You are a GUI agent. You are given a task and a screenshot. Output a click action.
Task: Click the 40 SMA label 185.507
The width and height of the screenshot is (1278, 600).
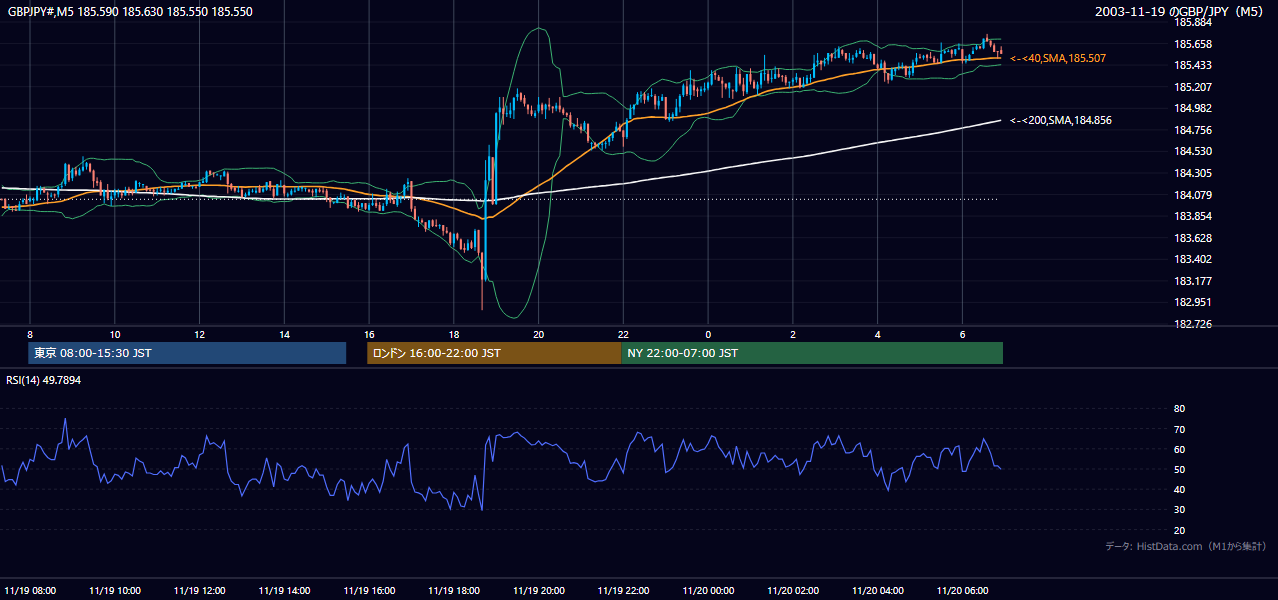click(1058, 59)
